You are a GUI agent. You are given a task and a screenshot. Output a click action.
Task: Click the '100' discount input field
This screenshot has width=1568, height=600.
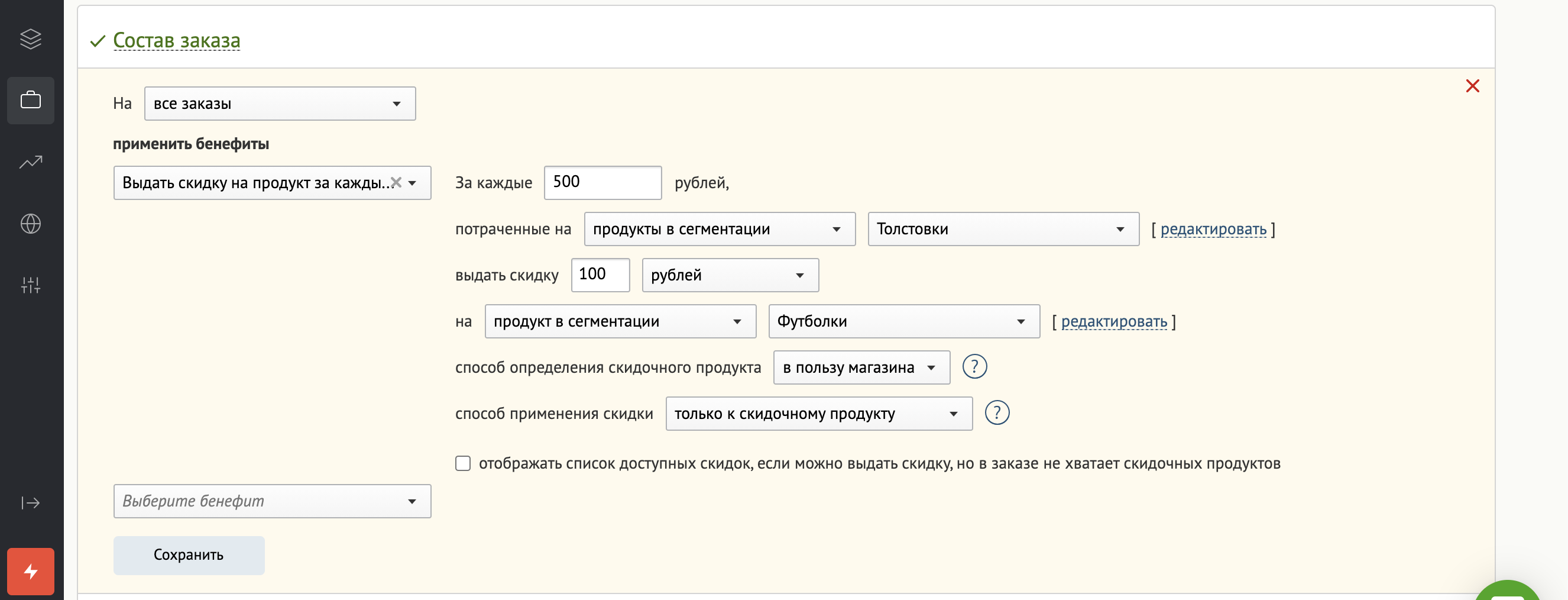pos(600,275)
